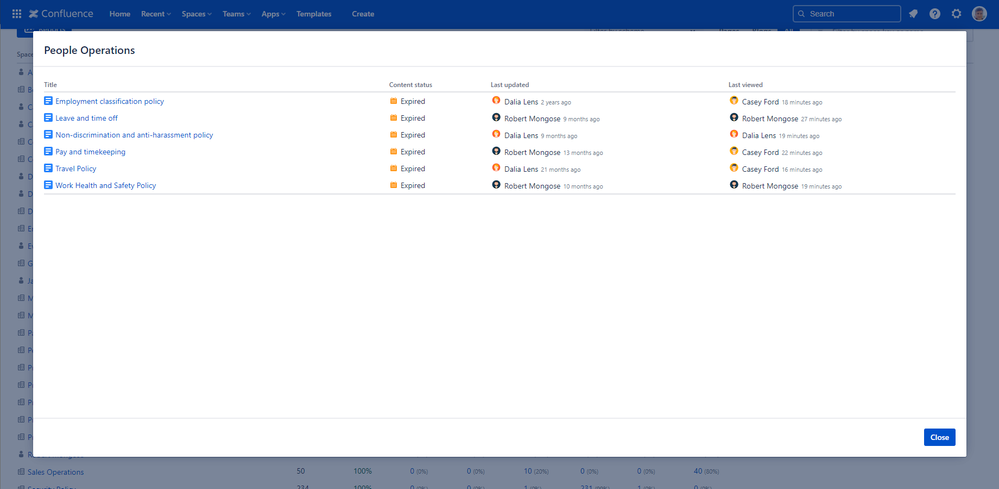Click the Content status column header
The width and height of the screenshot is (999, 489).
point(410,85)
